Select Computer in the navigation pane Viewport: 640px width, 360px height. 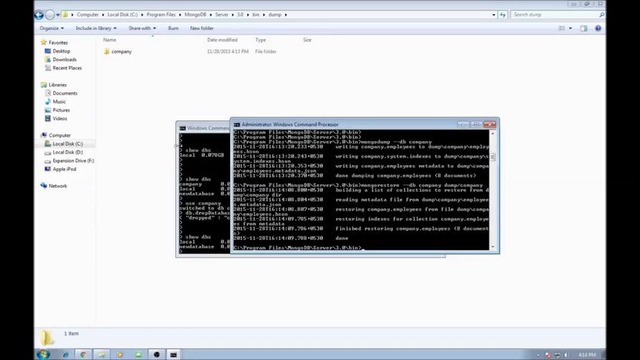[x=60, y=136]
